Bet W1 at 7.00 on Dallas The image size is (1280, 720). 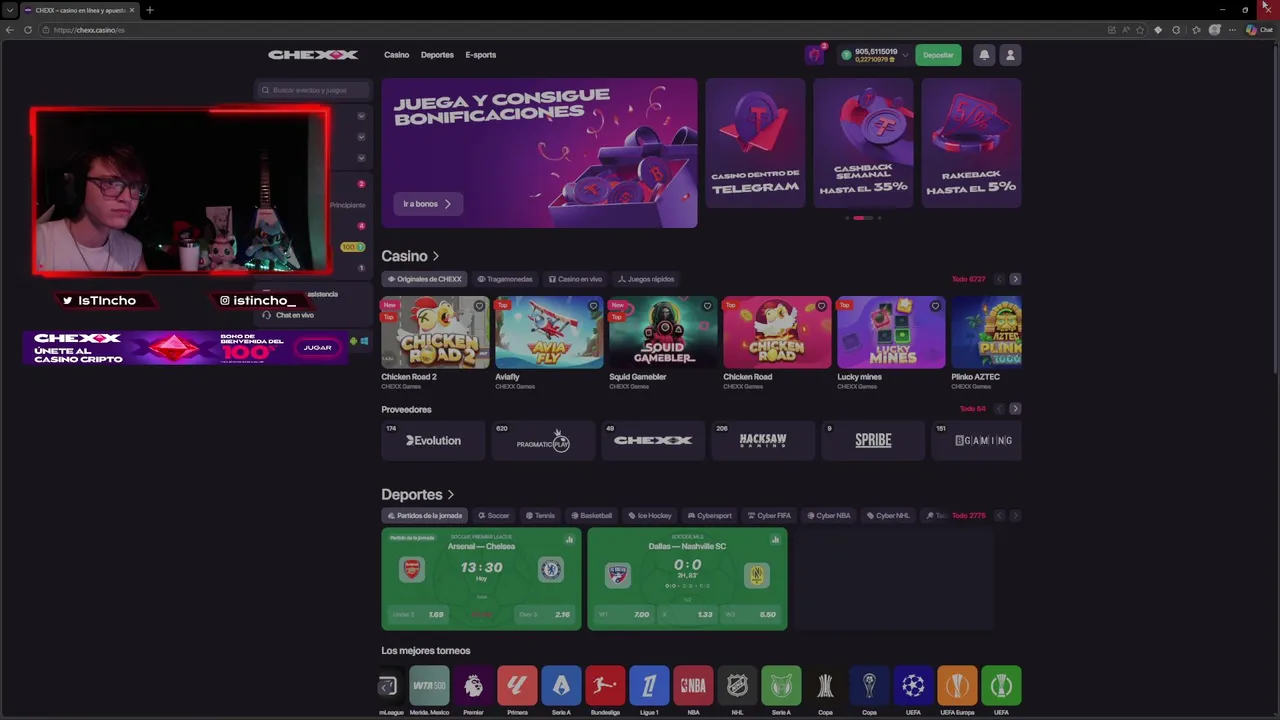[x=624, y=615]
